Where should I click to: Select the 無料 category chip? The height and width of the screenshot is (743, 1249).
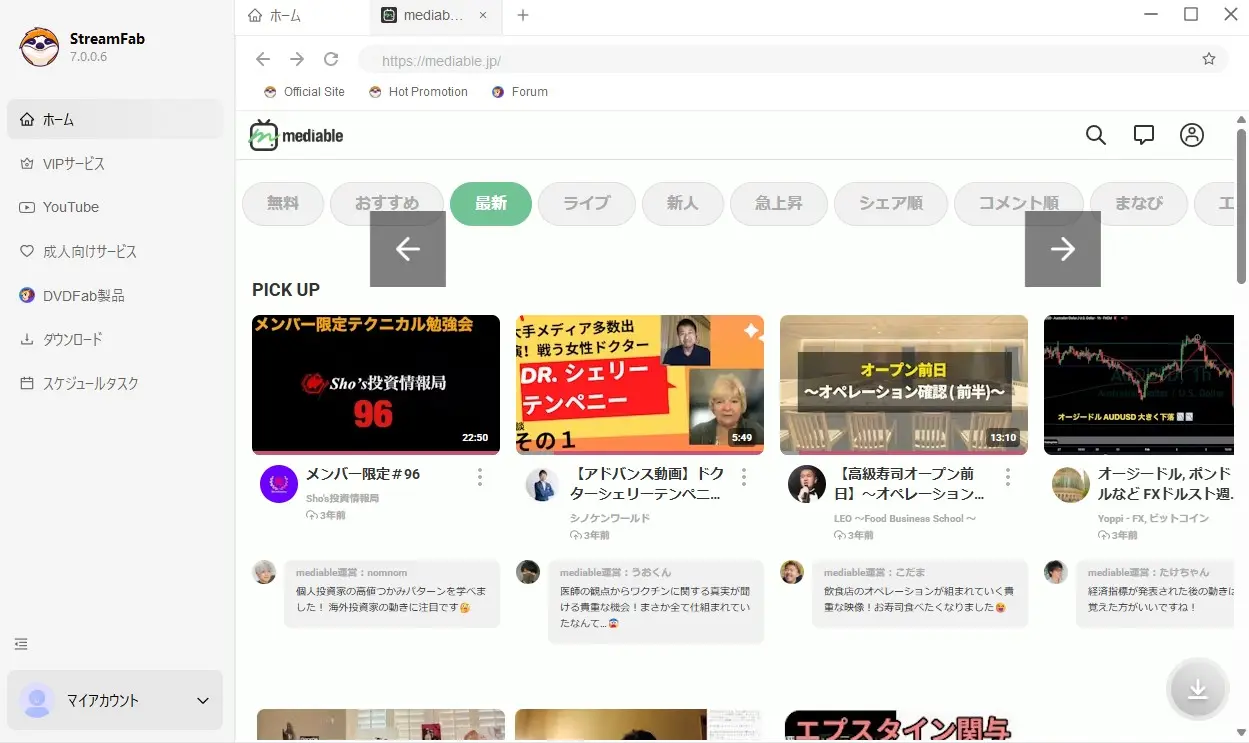pyautogui.click(x=283, y=203)
